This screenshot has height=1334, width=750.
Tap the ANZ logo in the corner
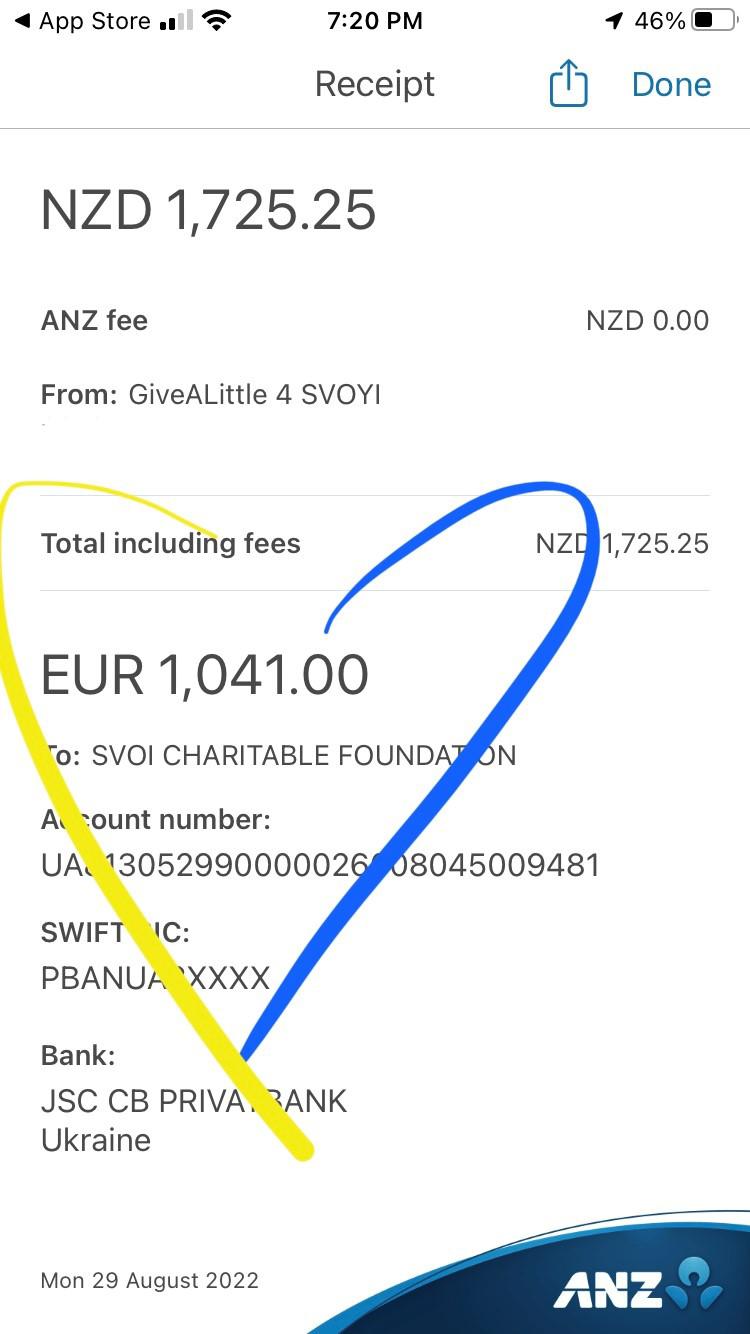638,1287
